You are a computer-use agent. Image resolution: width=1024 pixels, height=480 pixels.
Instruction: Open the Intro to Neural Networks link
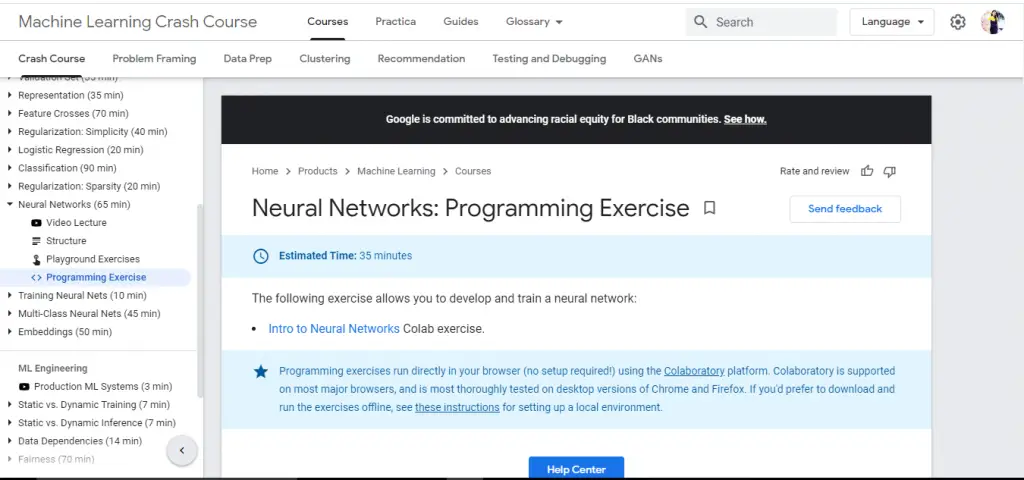click(x=333, y=329)
